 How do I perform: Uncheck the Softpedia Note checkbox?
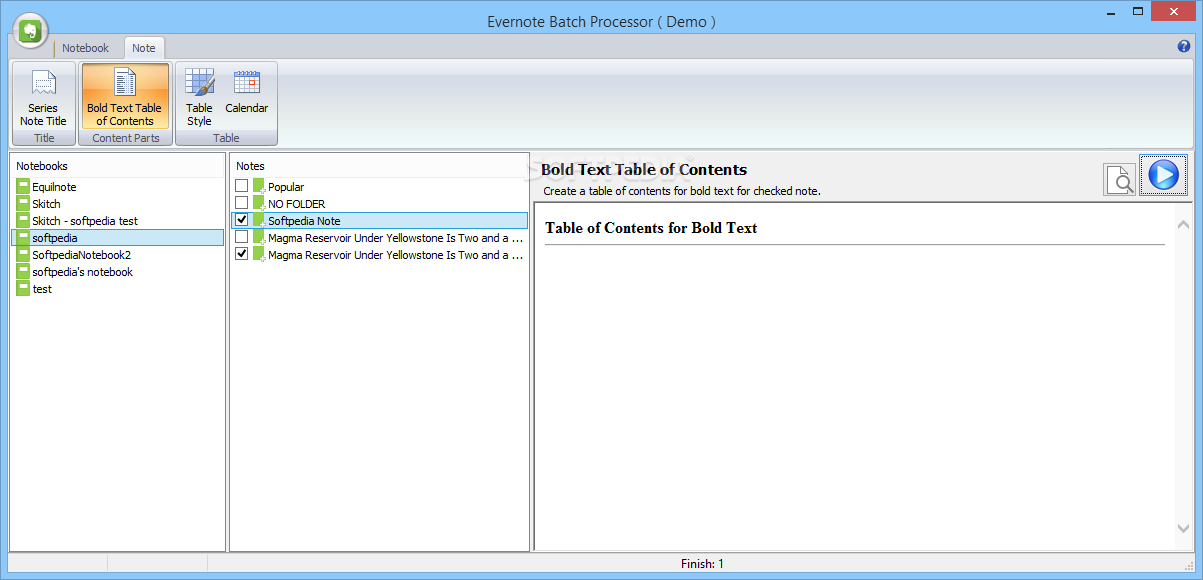pyautogui.click(x=241, y=220)
